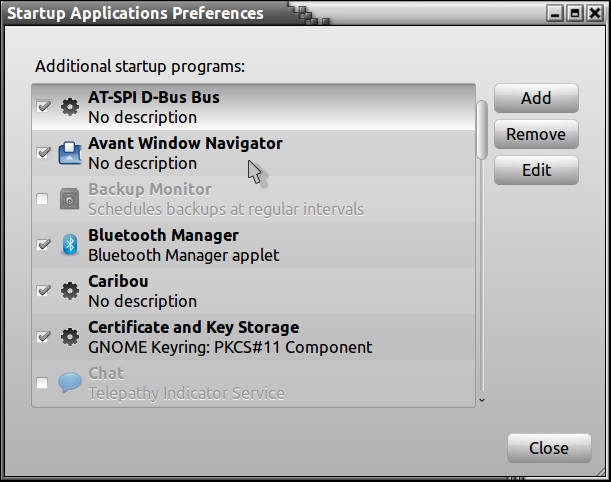Click the Bluetooth Manager icon
The width and height of the screenshot is (611, 482).
pos(69,245)
